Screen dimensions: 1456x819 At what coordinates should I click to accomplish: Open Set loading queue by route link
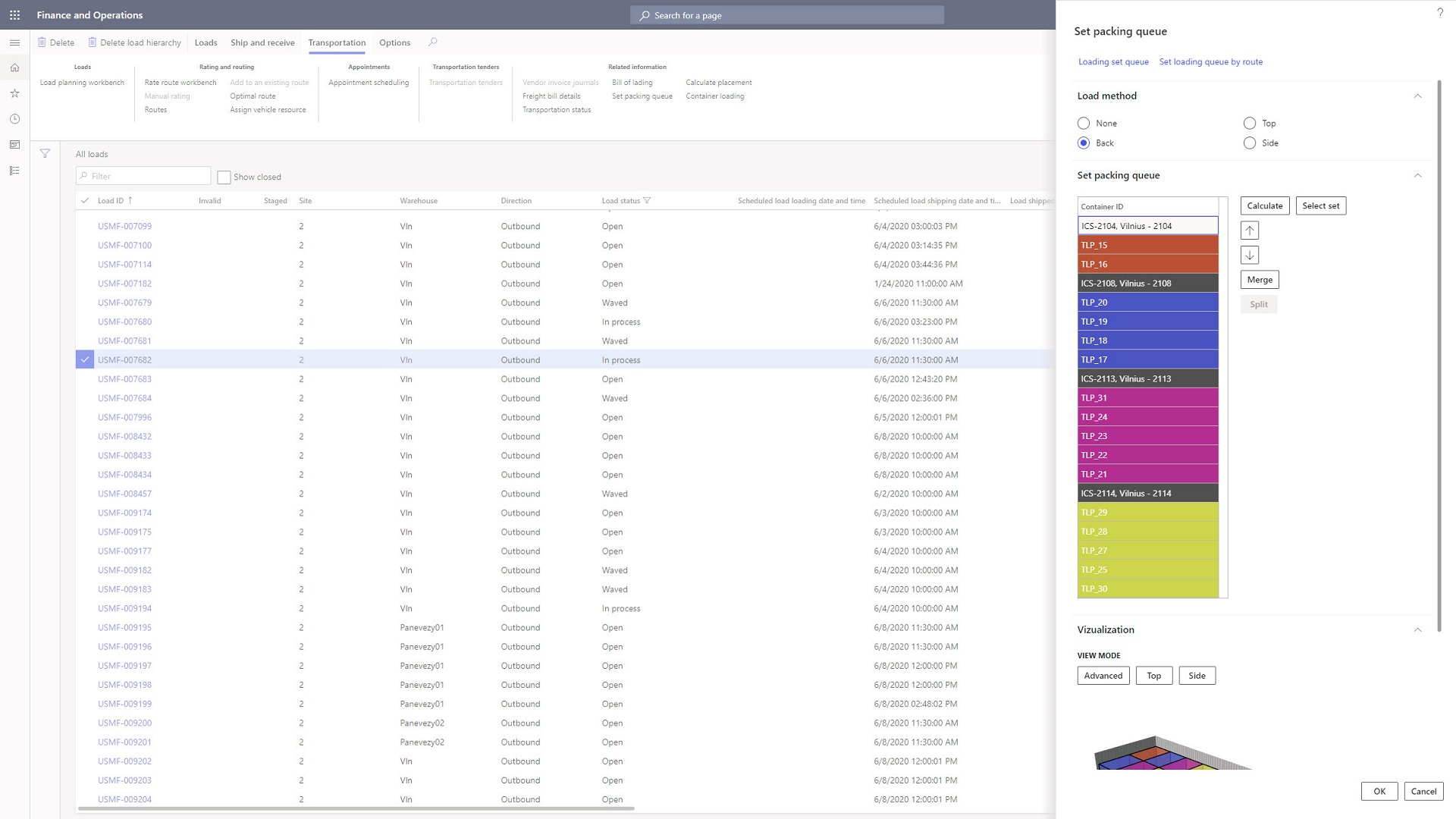click(x=1210, y=62)
